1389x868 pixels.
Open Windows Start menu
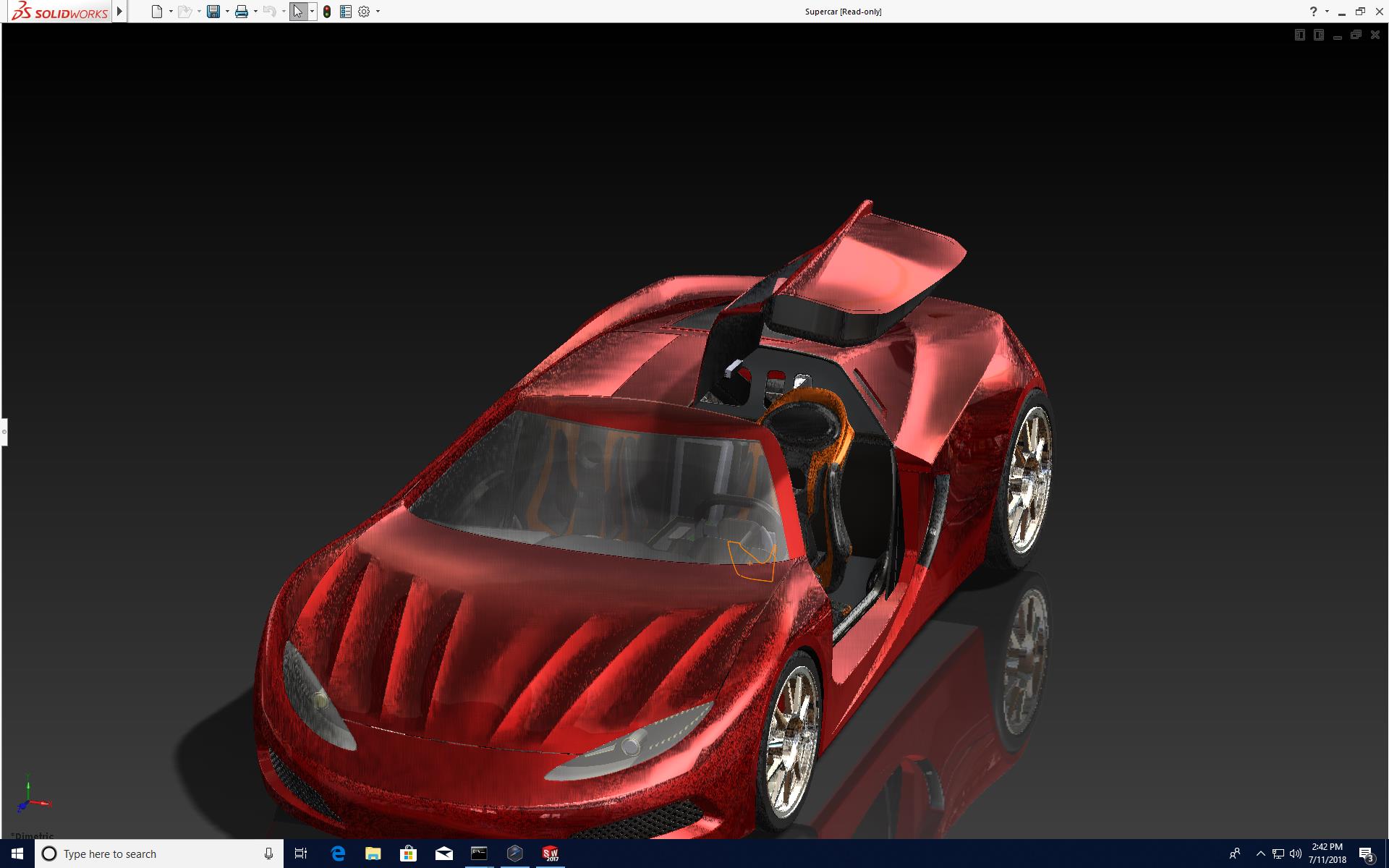point(17,854)
